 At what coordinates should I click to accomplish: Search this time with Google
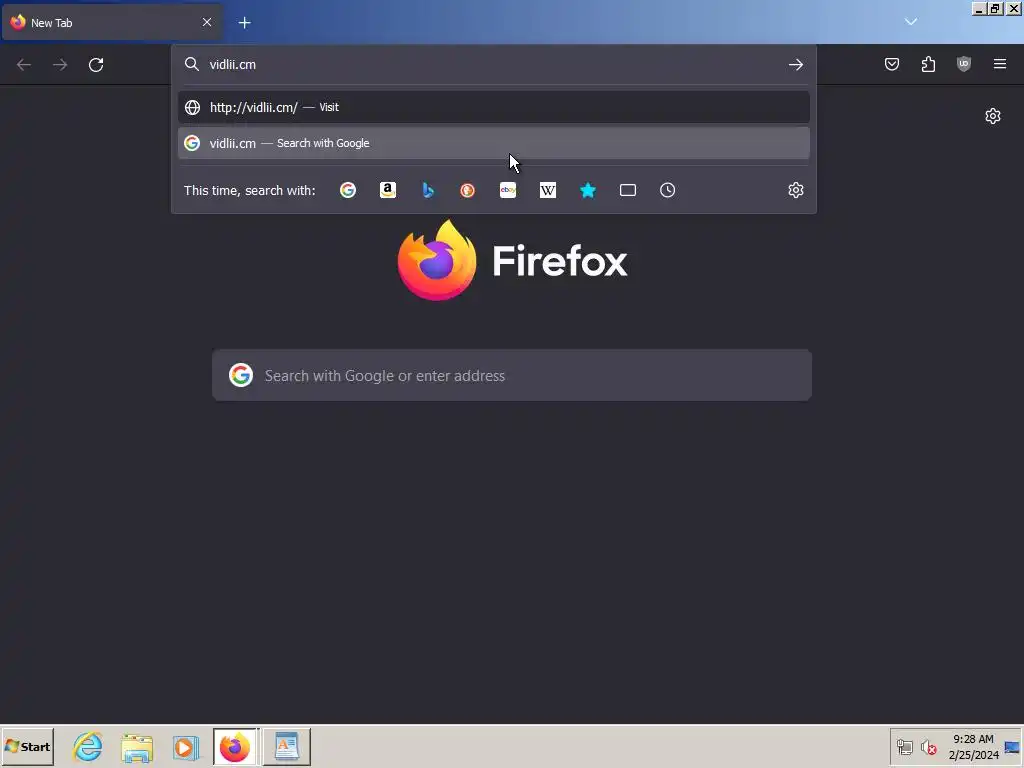(348, 190)
